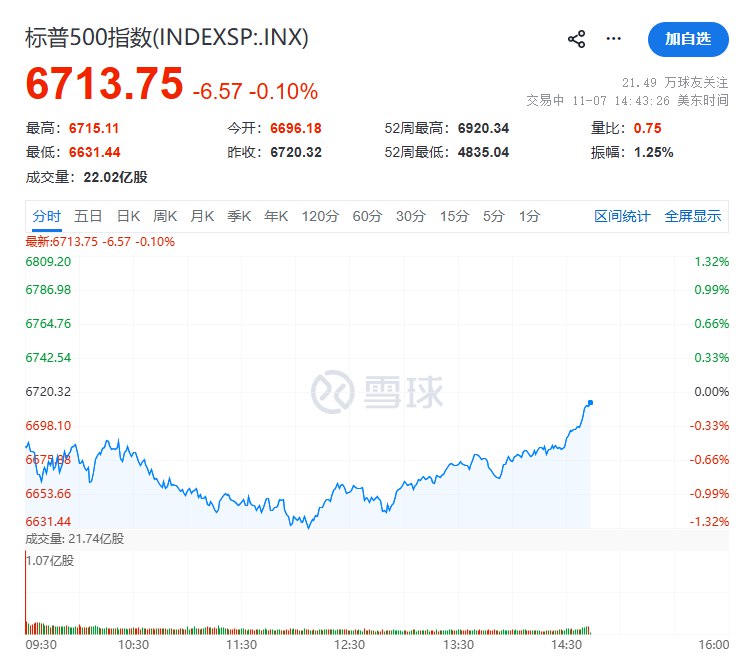Choose the 15分 interval tab
This screenshot has width=745, height=670.
click(454, 216)
